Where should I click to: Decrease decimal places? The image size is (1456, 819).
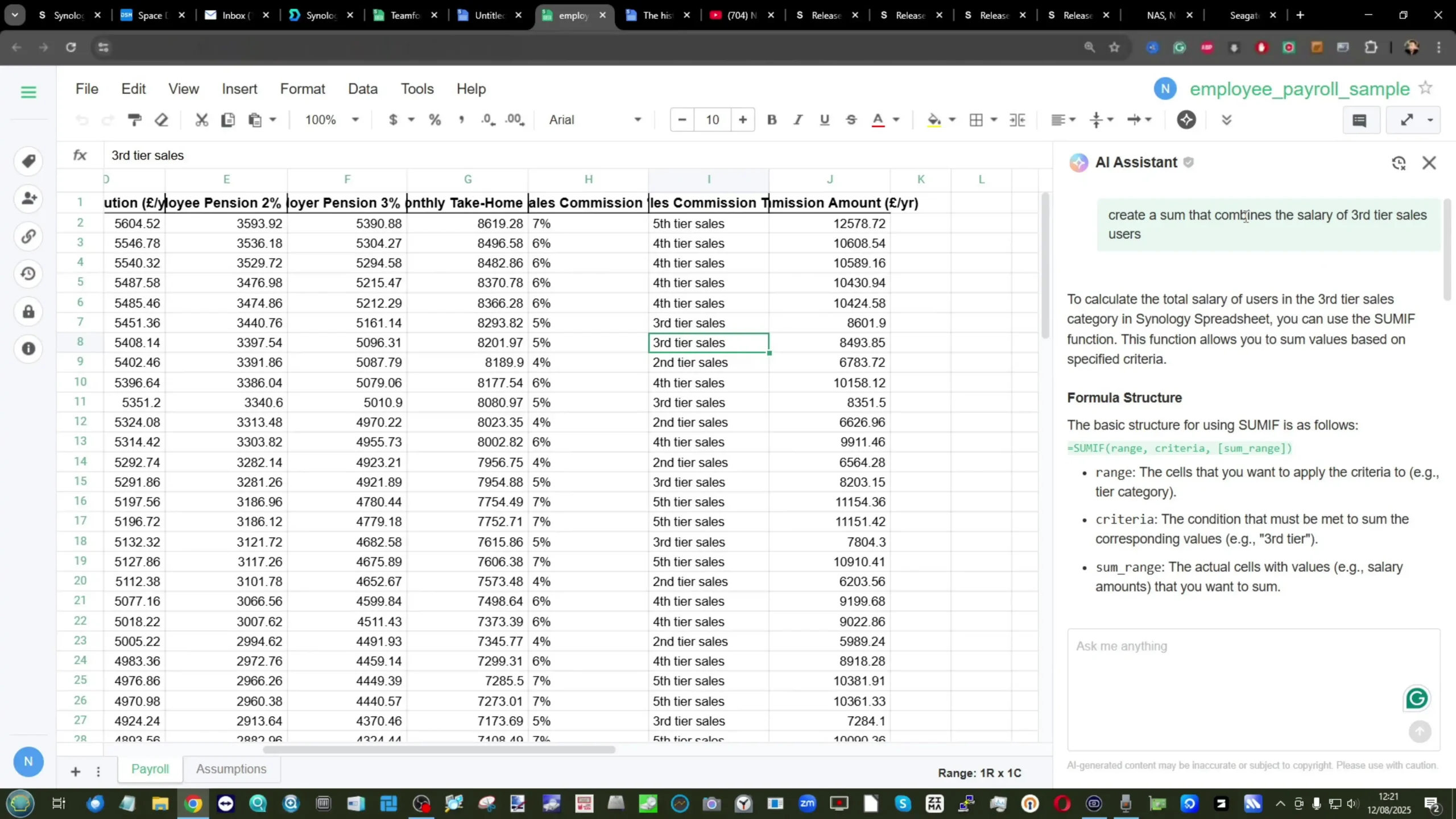tap(487, 119)
